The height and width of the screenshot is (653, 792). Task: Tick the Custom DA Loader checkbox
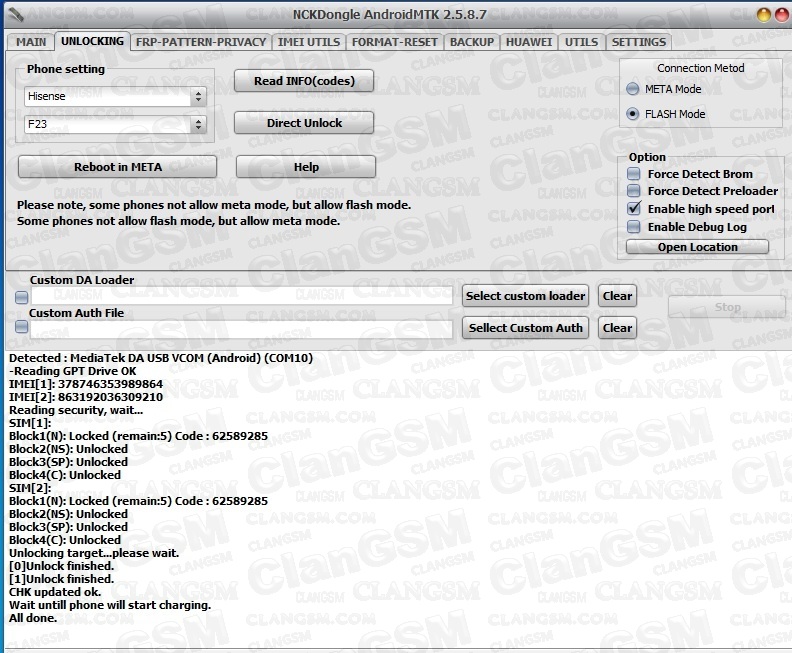21,297
